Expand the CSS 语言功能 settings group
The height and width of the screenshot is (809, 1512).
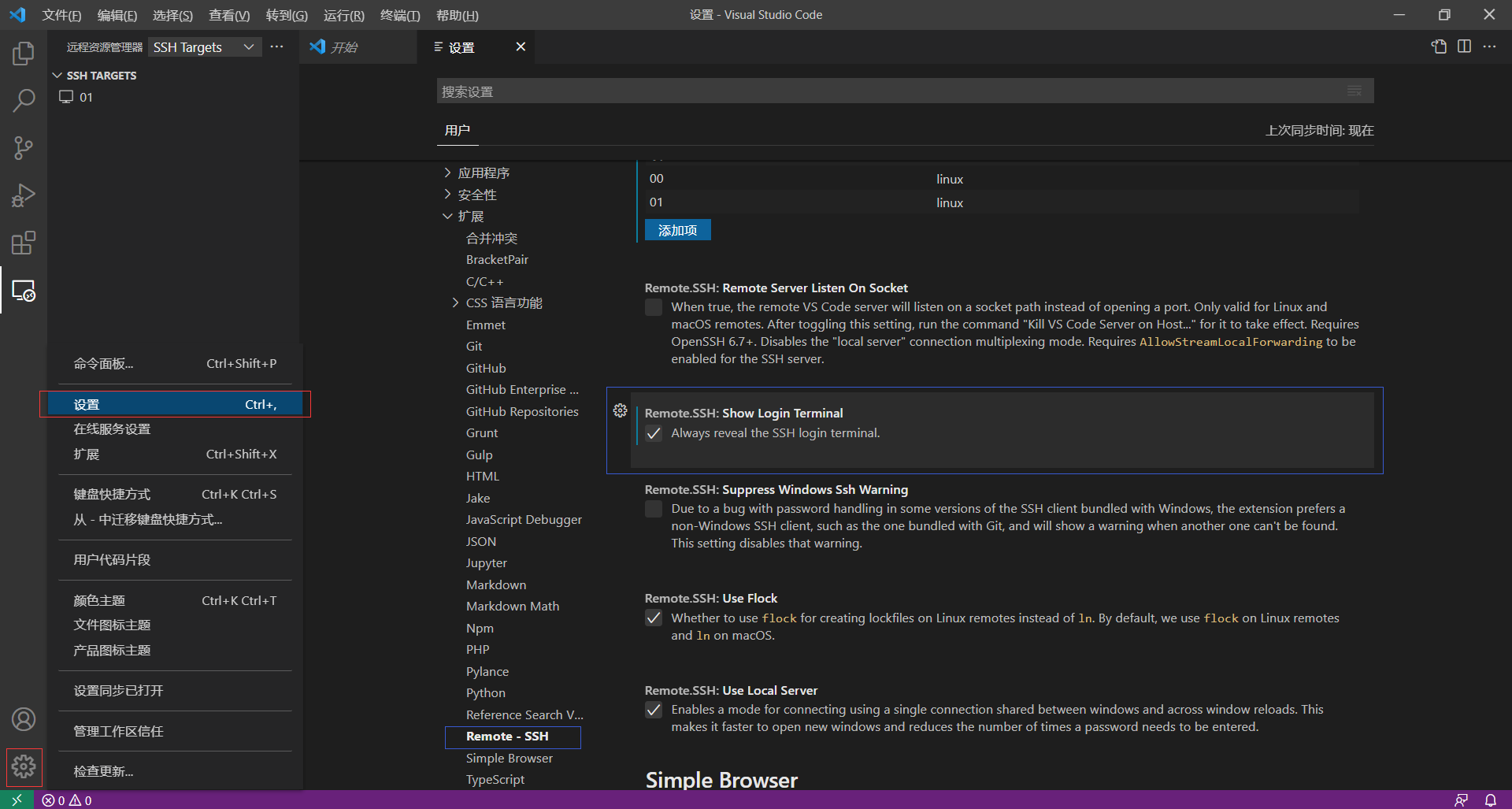455,302
